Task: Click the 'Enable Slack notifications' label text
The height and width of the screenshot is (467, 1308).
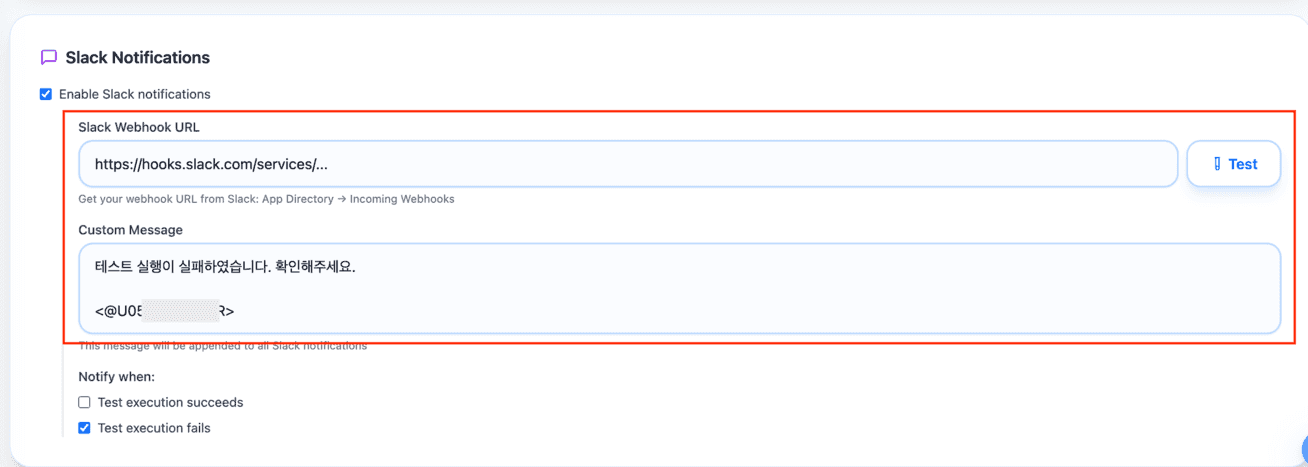Action: (134, 94)
